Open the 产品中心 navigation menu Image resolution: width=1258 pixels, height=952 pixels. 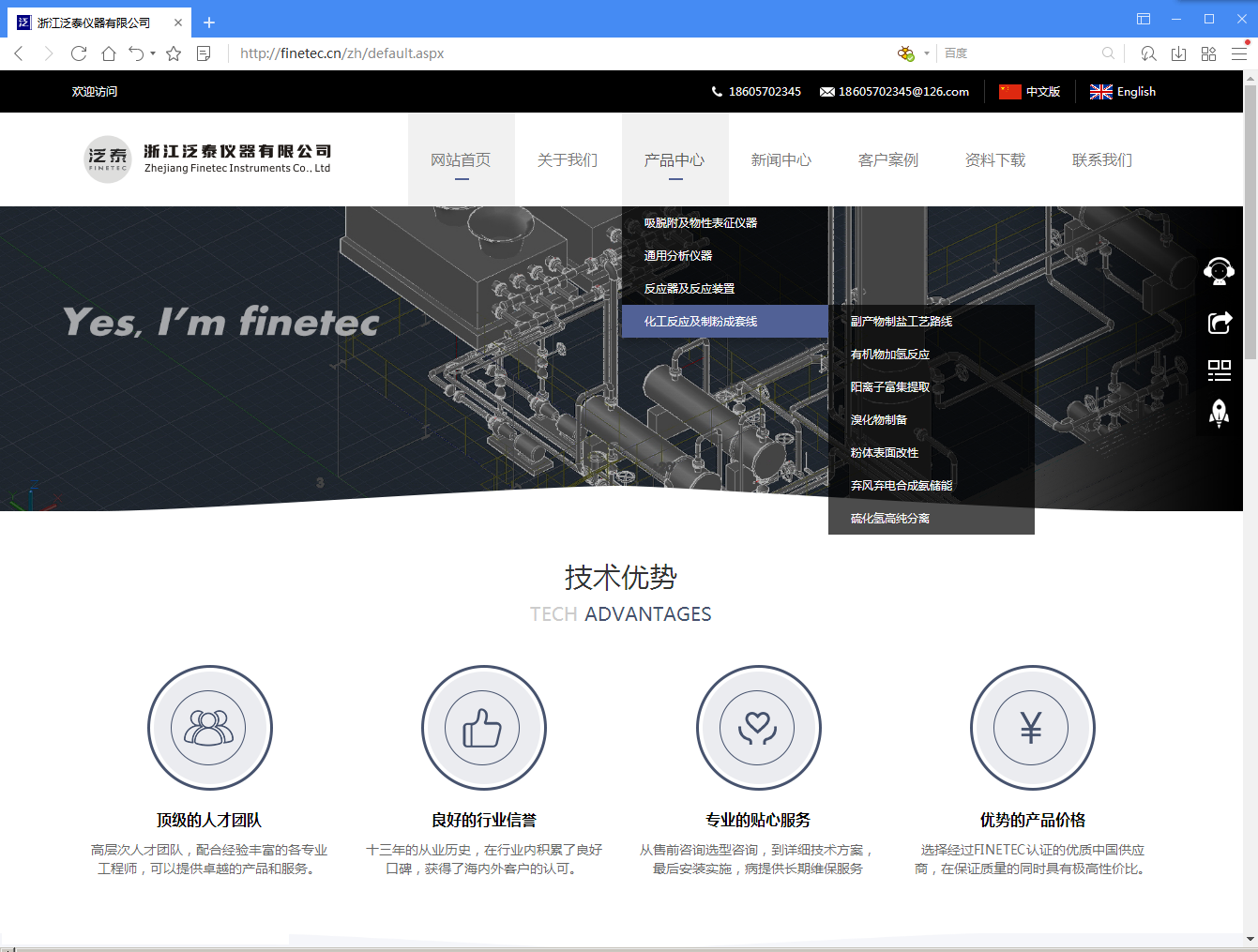(674, 160)
